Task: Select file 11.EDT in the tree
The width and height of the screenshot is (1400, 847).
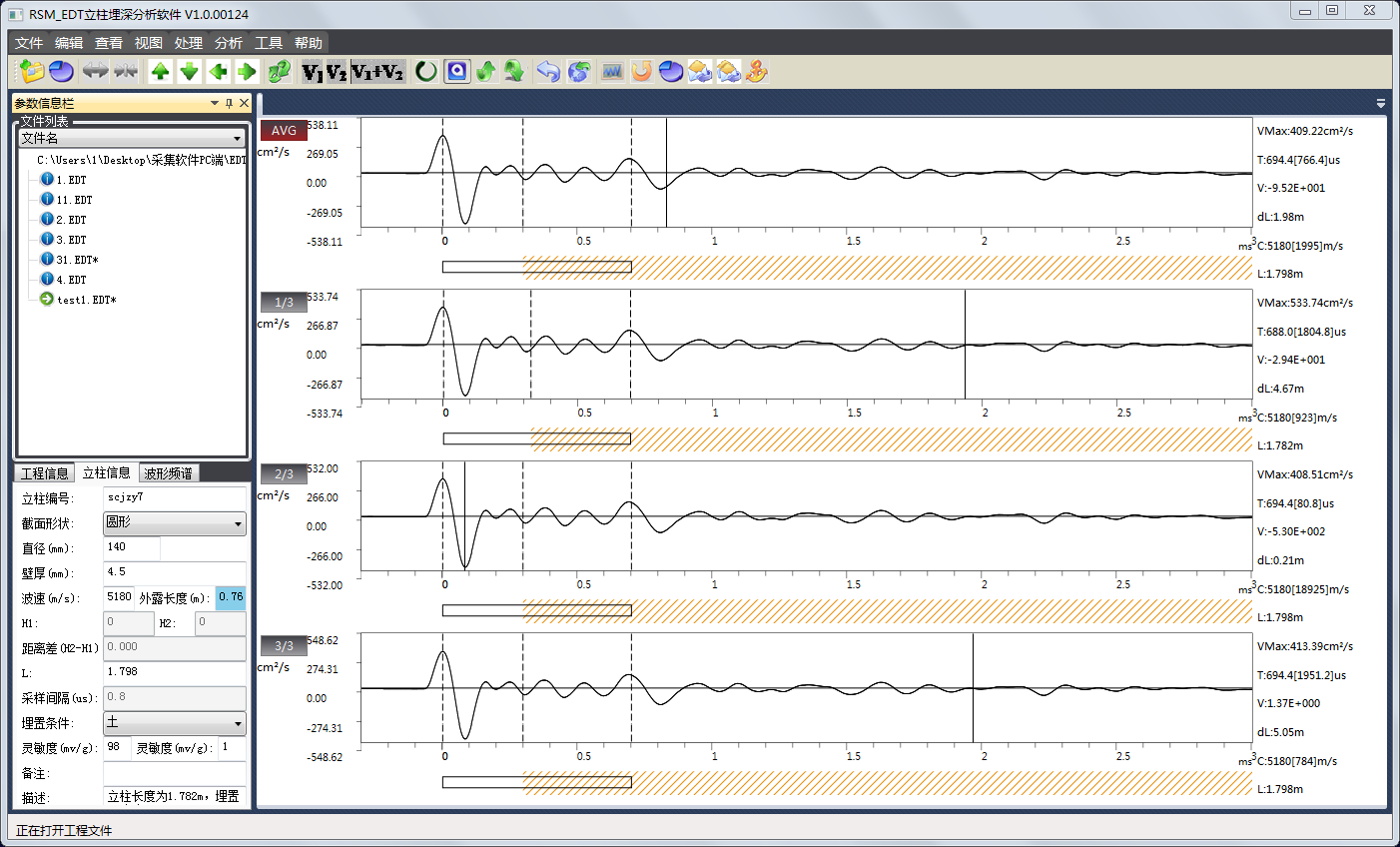Action: coord(74,200)
